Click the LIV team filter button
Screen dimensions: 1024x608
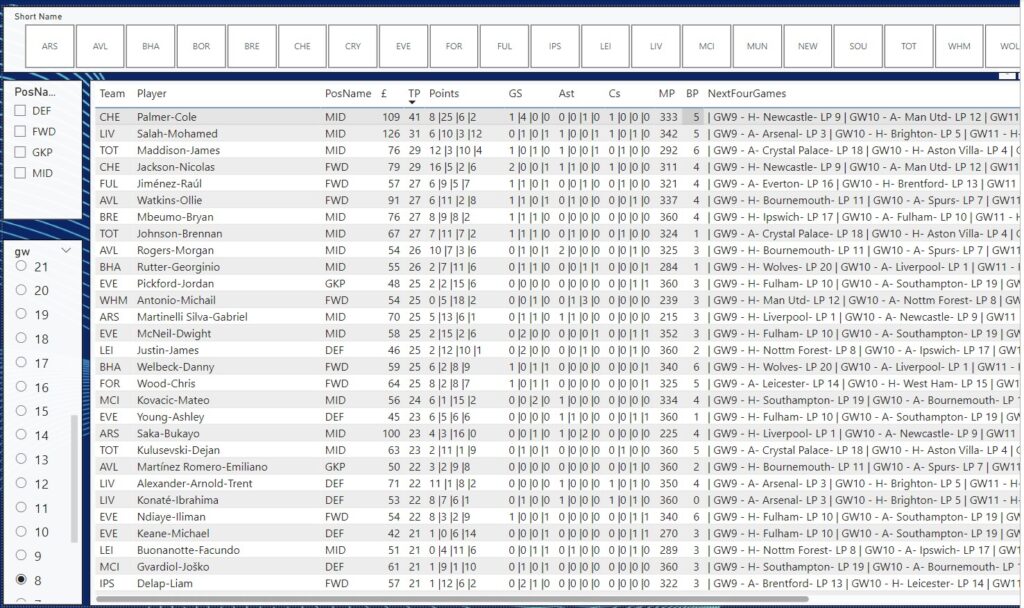[x=656, y=46]
